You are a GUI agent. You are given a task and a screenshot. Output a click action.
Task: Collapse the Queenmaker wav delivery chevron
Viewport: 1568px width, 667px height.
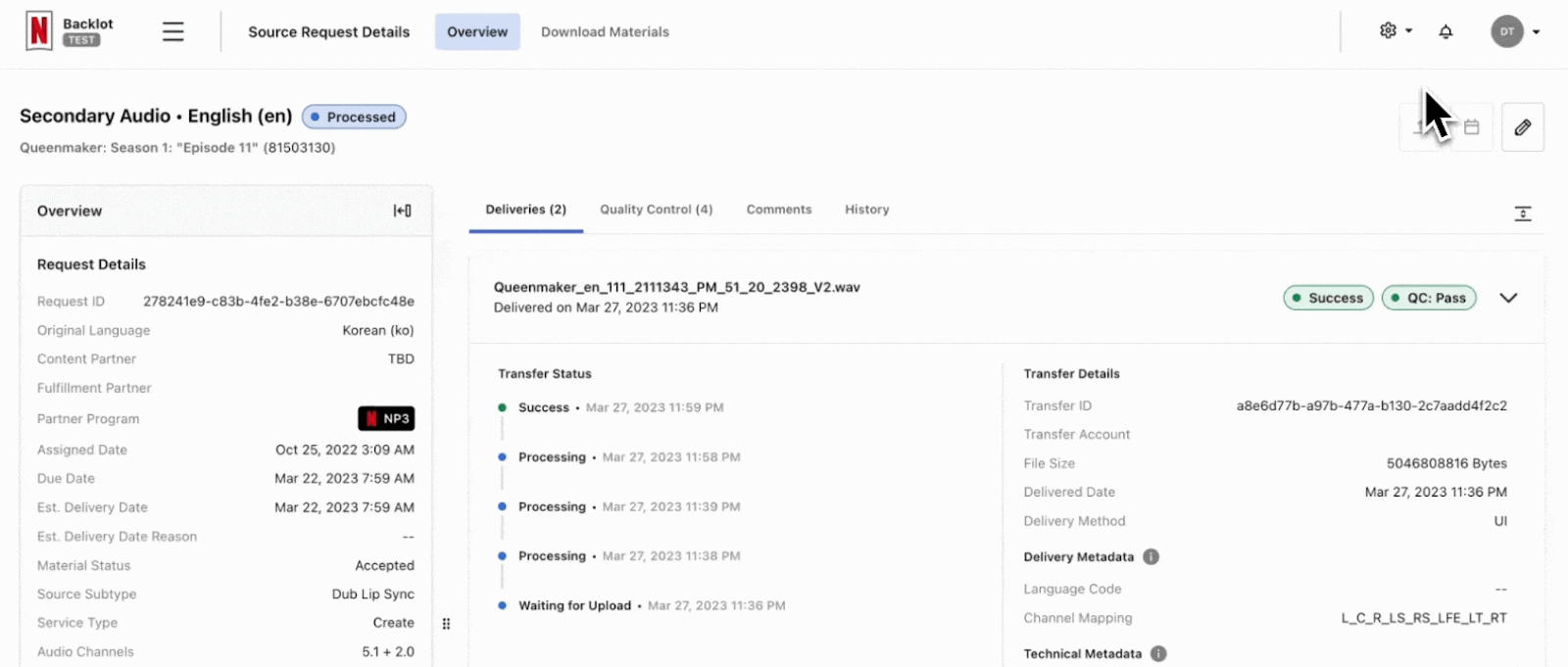pyautogui.click(x=1508, y=298)
